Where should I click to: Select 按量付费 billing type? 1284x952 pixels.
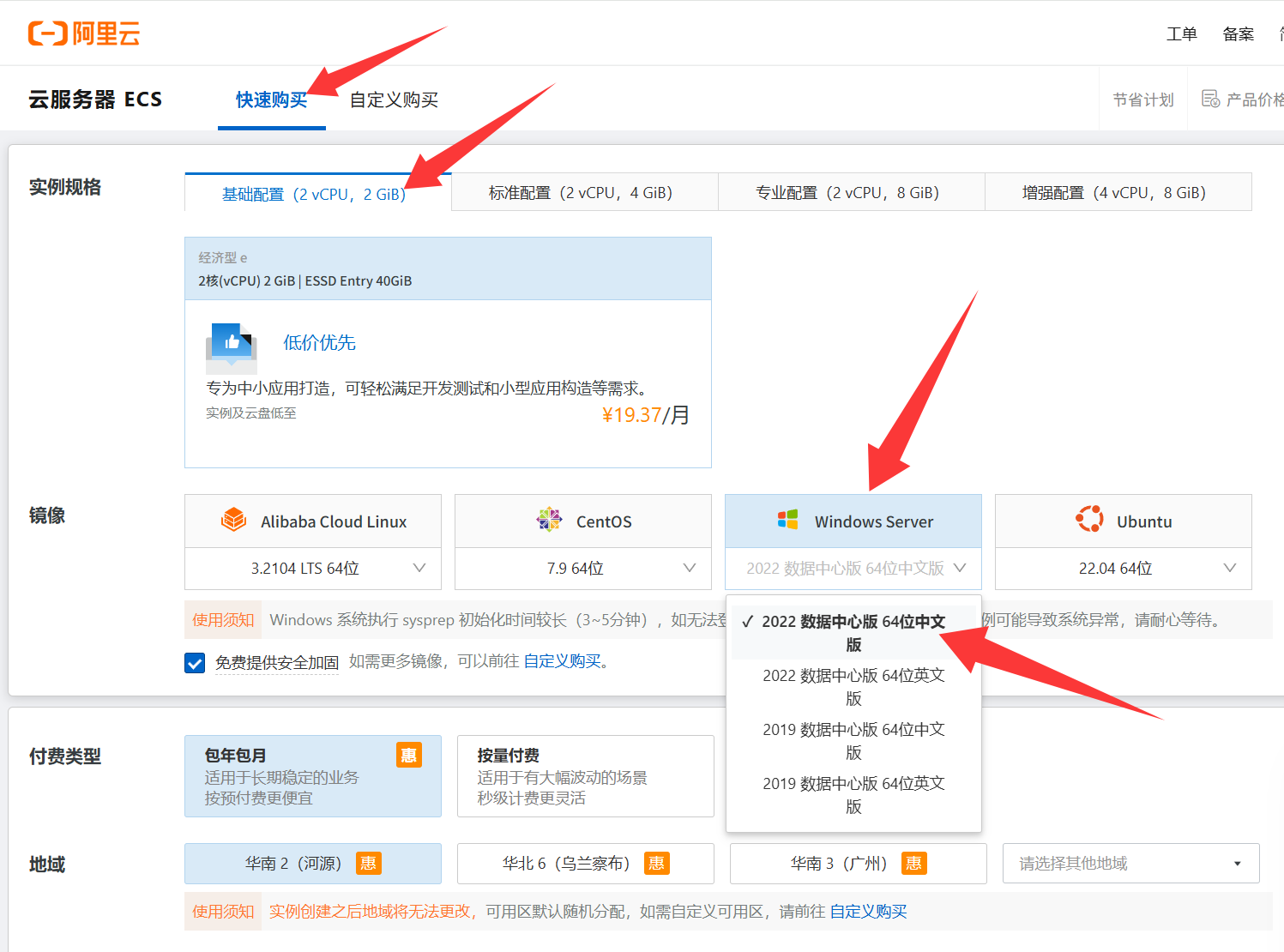pyautogui.click(x=585, y=776)
